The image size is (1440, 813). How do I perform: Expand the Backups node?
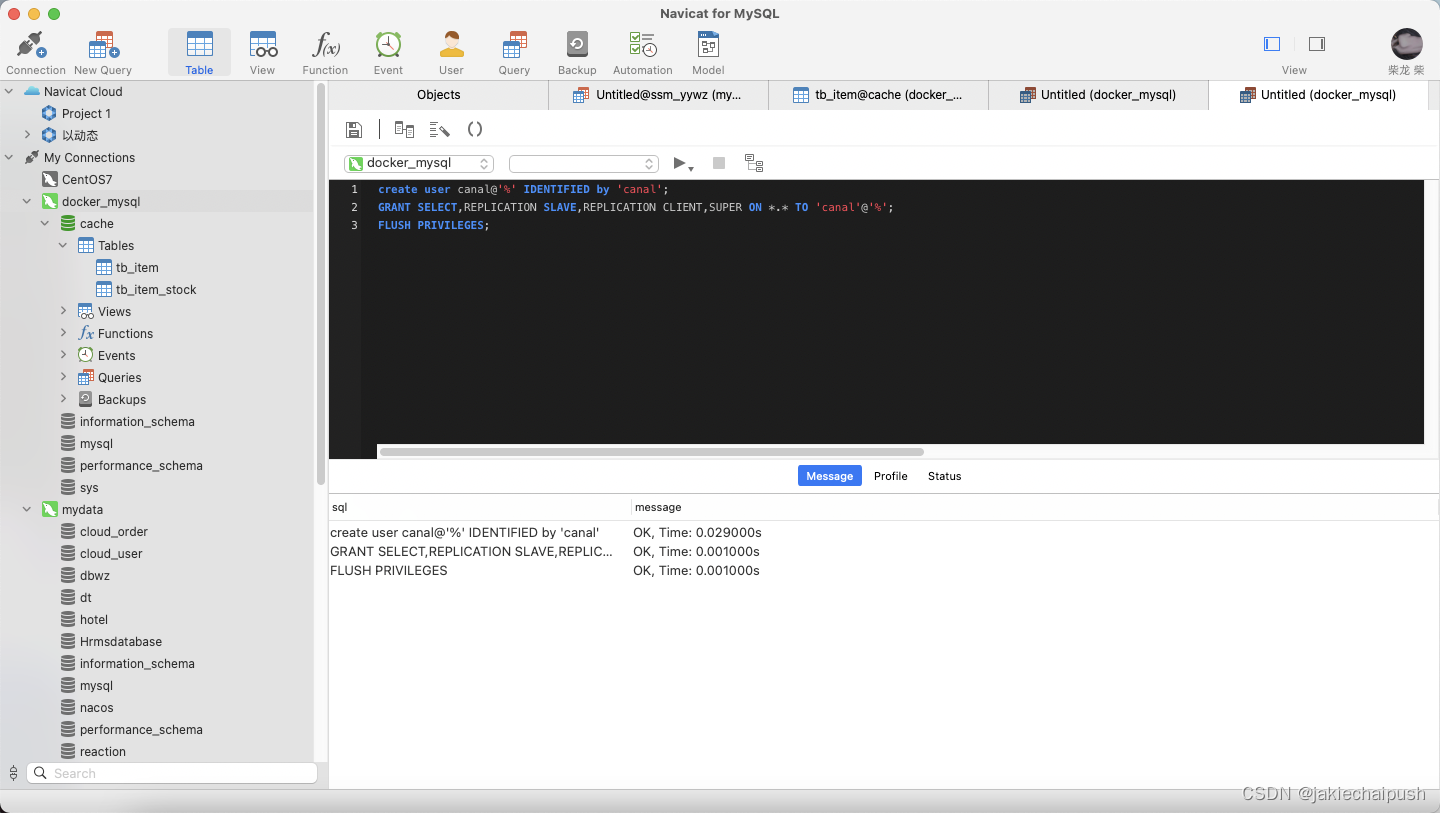(x=63, y=399)
